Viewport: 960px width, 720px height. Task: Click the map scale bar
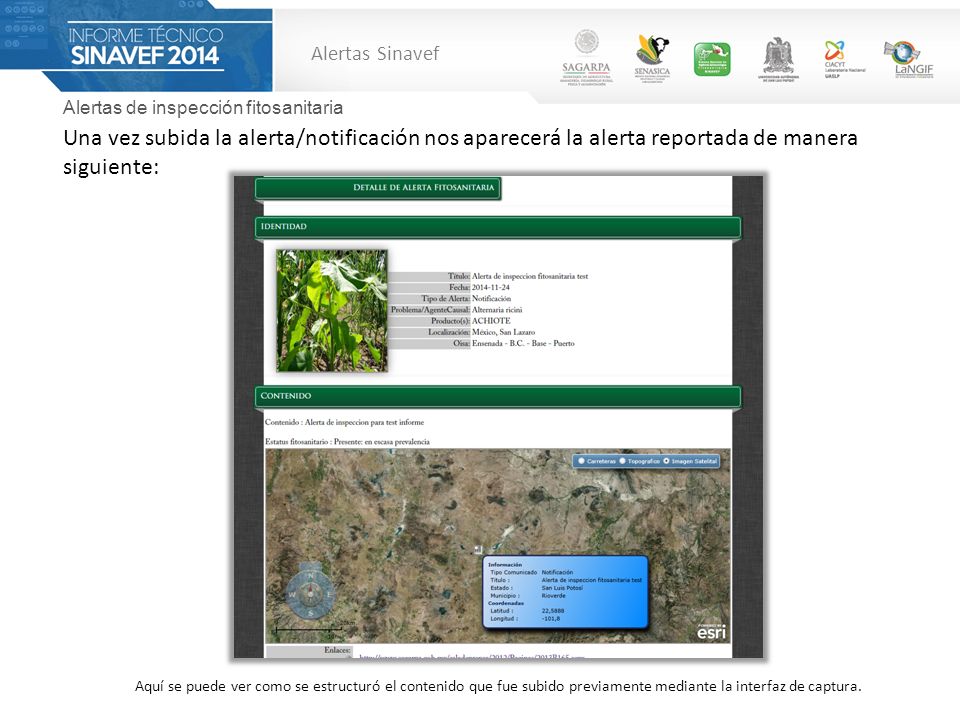click(308, 629)
